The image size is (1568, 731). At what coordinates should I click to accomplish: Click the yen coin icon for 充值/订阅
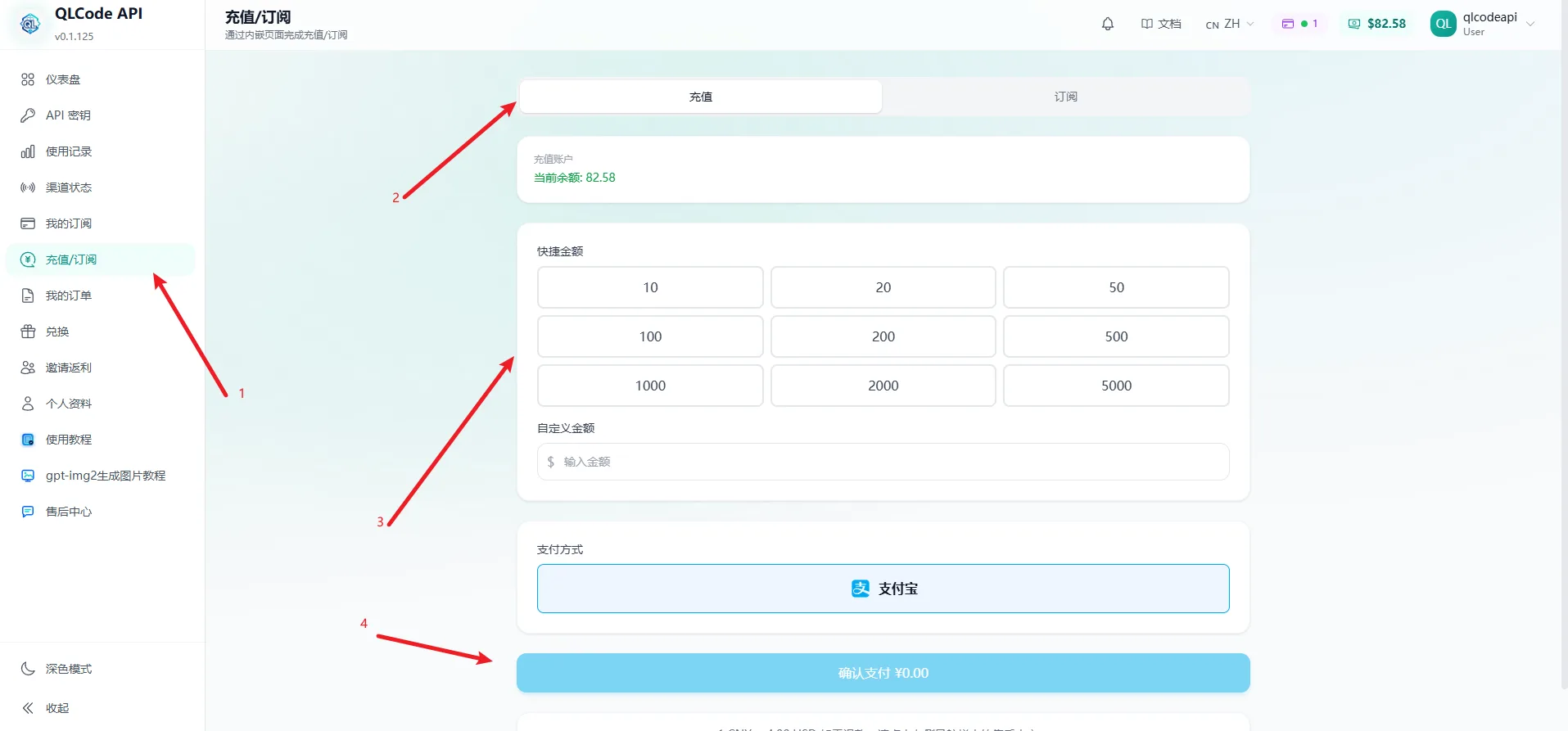(x=28, y=259)
